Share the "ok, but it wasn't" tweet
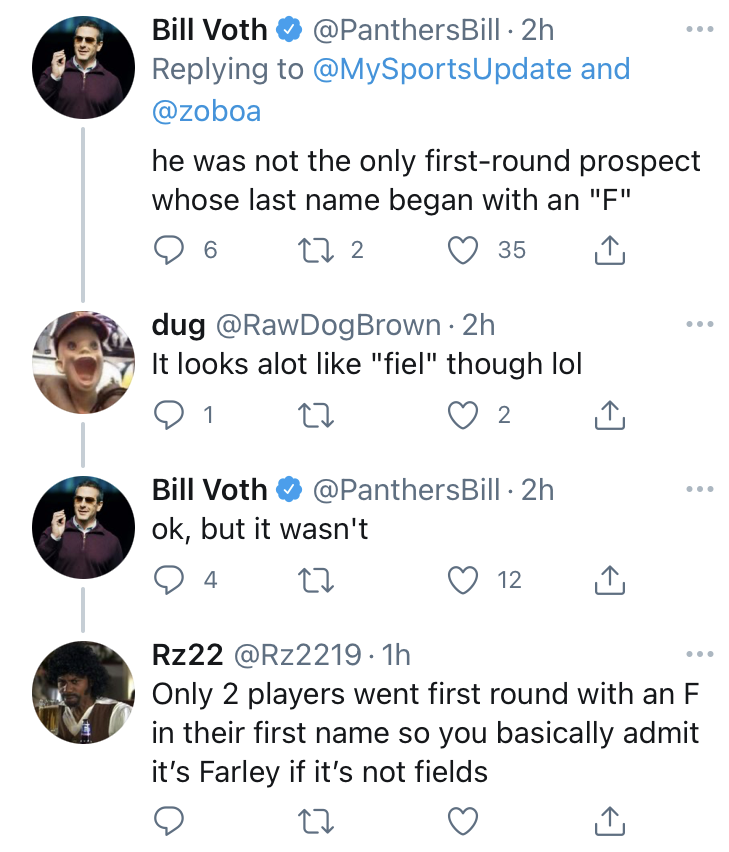 pyautogui.click(x=609, y=580)
